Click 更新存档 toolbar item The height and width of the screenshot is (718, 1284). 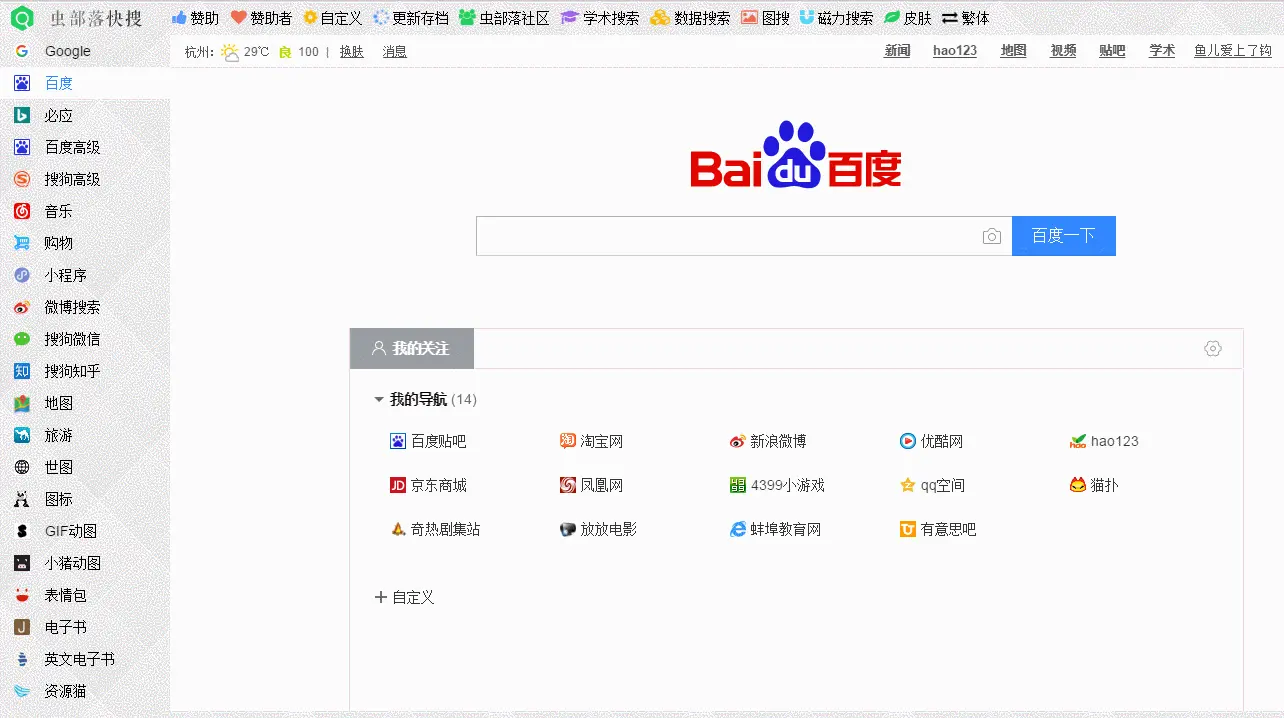click(x=410, y=18)
